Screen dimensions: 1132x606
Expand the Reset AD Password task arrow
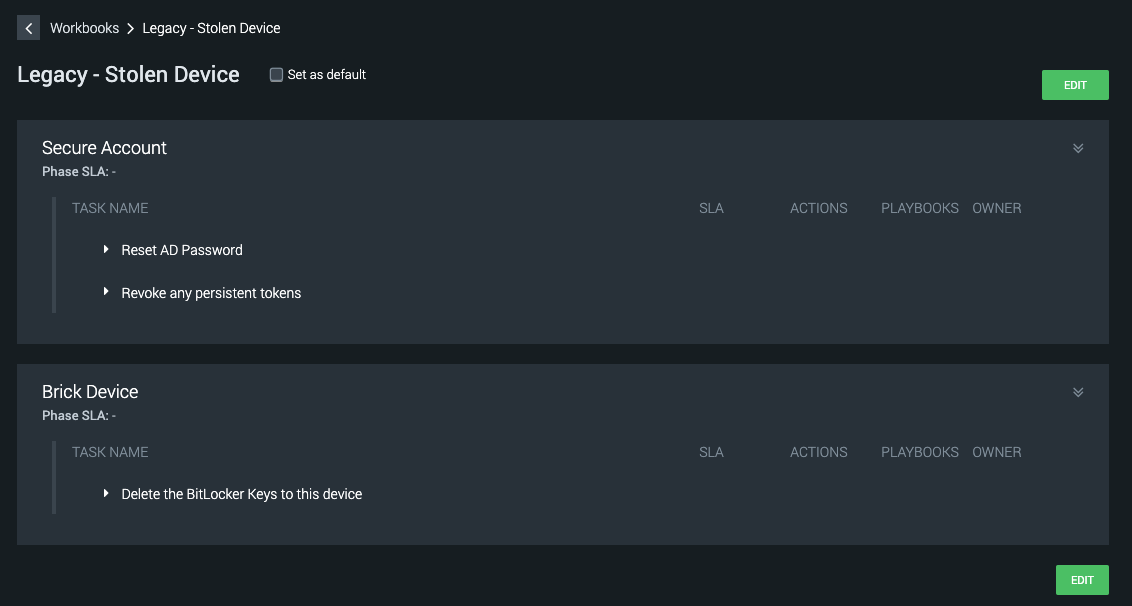[x=106, y=250]
